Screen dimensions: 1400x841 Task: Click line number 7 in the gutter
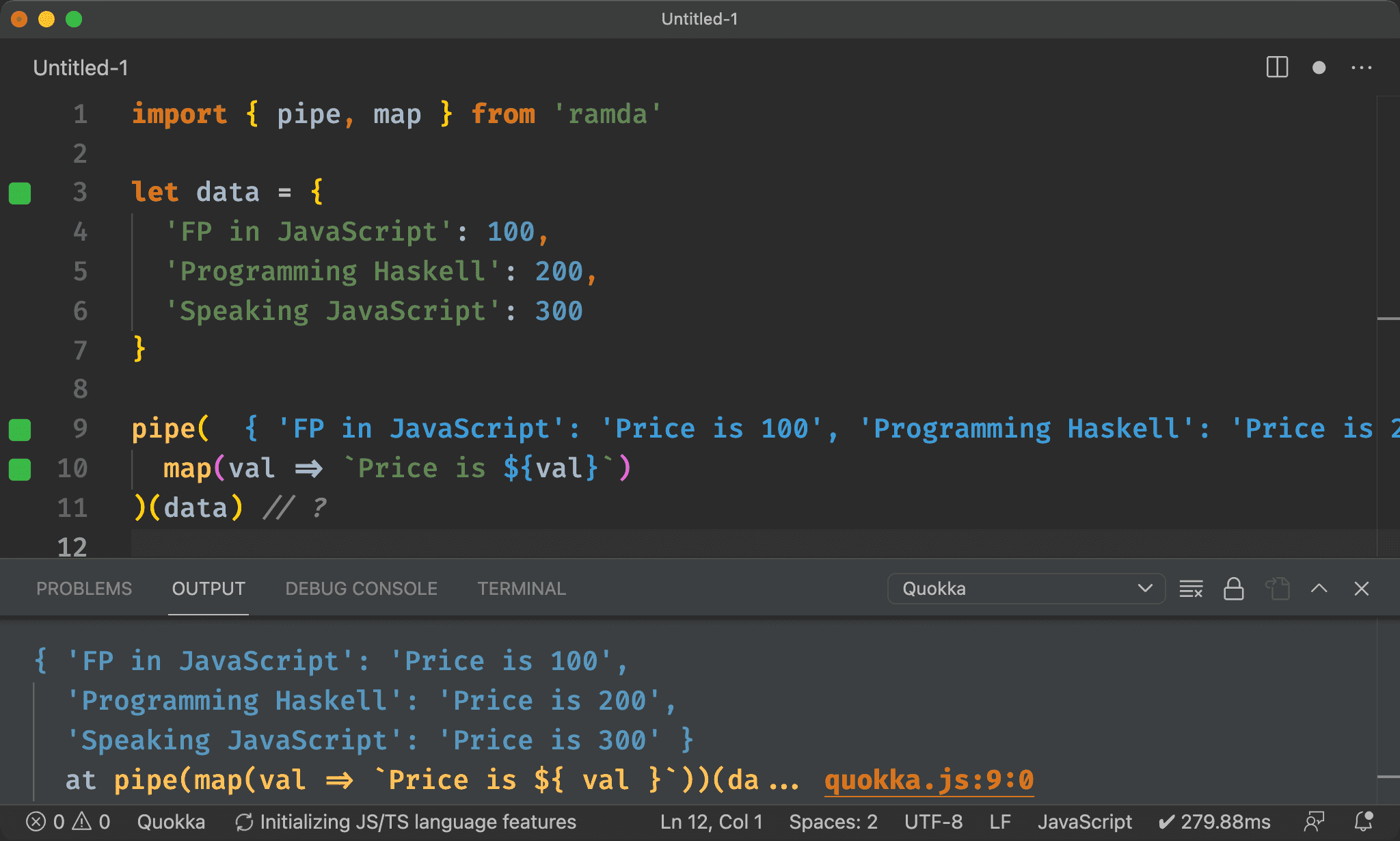pyautogui.click(x=81, y=350)
